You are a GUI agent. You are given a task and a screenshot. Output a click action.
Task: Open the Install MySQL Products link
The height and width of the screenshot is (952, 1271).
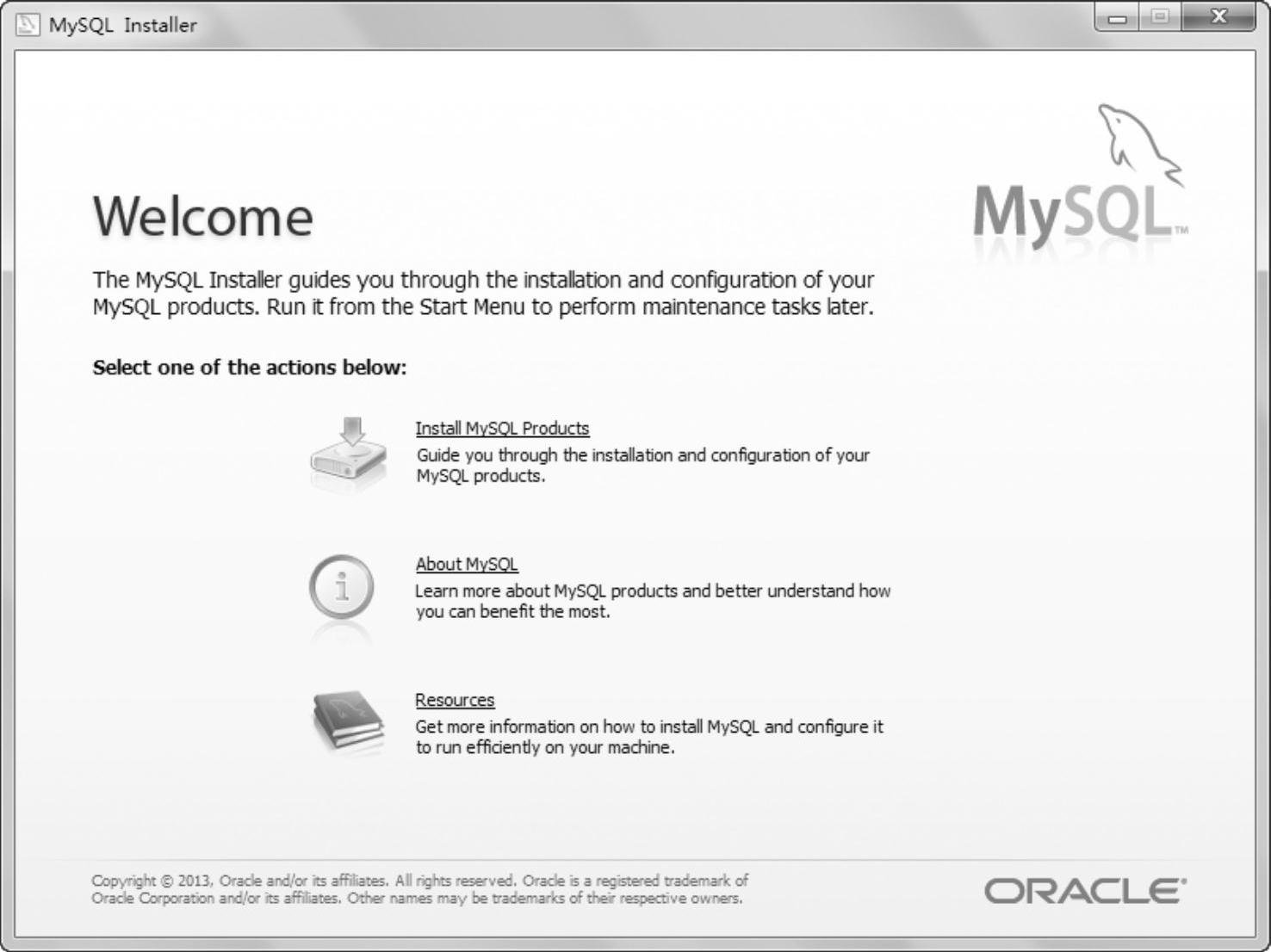(502, 429)
